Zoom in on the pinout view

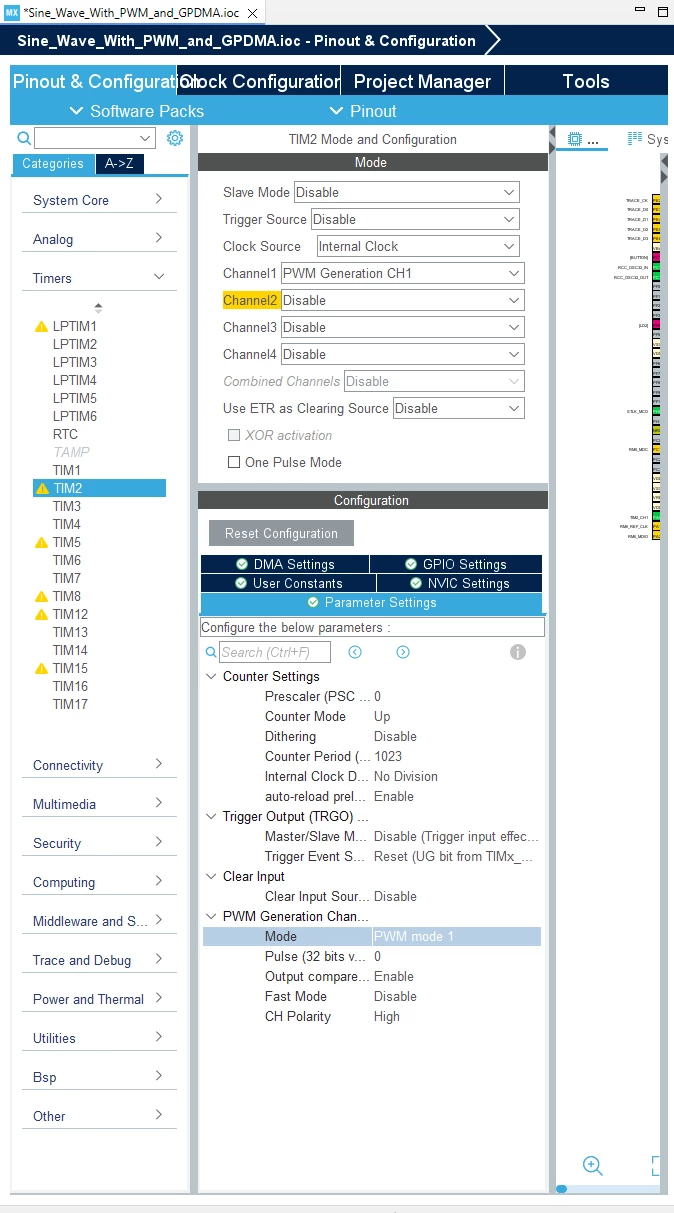592,1165
